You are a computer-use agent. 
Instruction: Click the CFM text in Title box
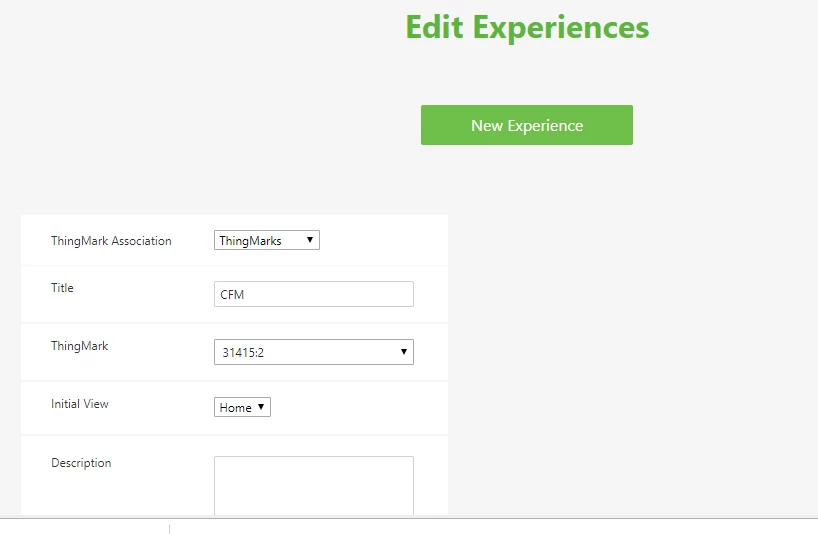coord(232,295)
